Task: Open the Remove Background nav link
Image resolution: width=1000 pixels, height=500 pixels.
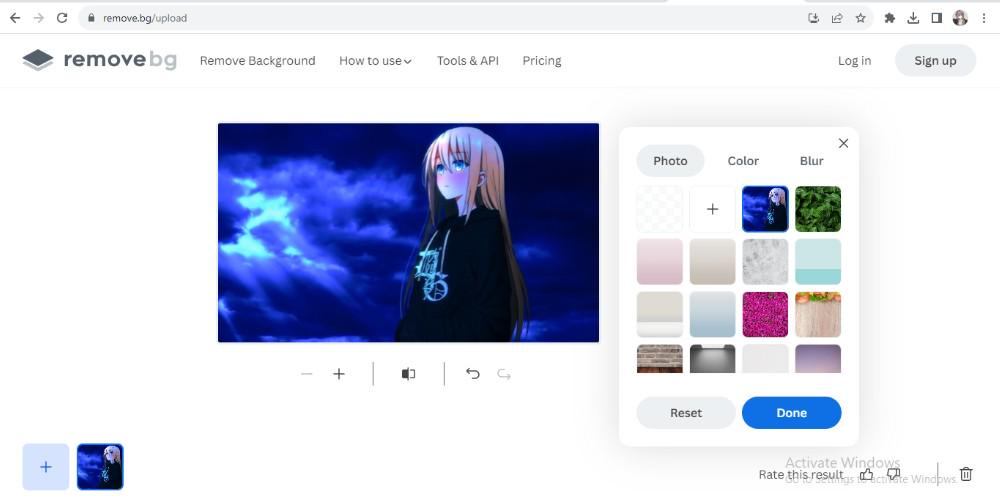Action: coord(258,61)
